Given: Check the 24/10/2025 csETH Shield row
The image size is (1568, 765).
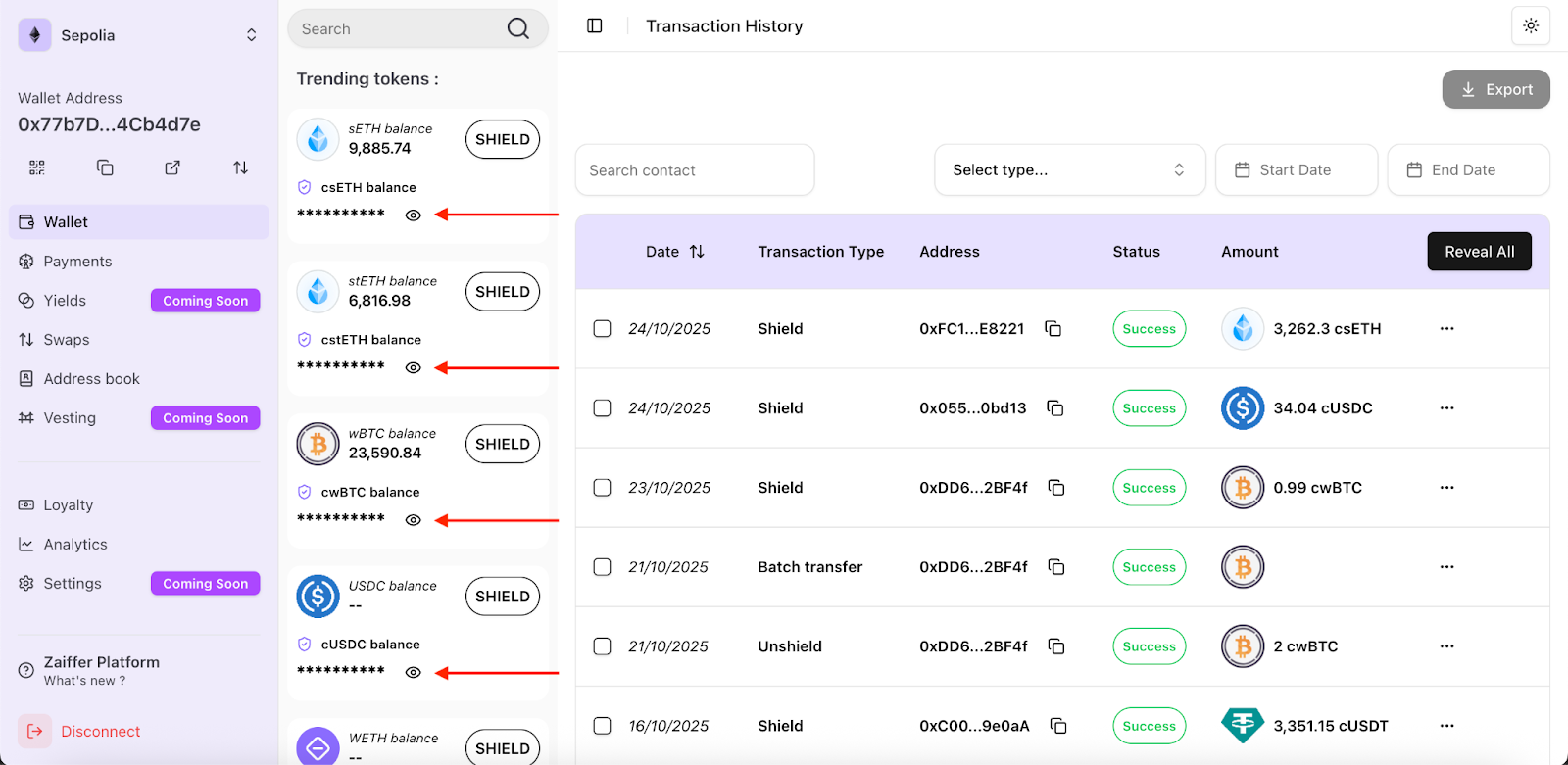Looking at the screenshot, I should tap(603, 329).
